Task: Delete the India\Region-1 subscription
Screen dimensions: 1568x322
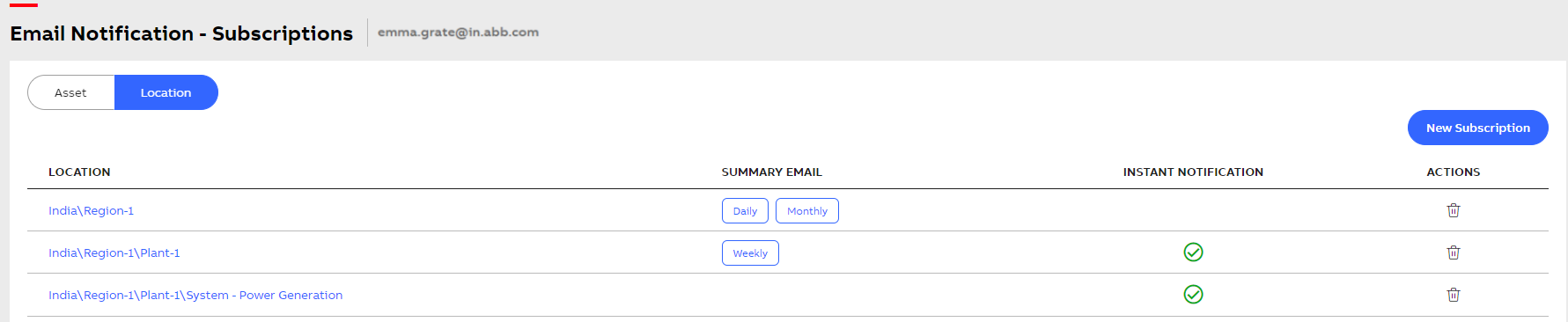Action: pyautogui.click(x=1453, y=210)
